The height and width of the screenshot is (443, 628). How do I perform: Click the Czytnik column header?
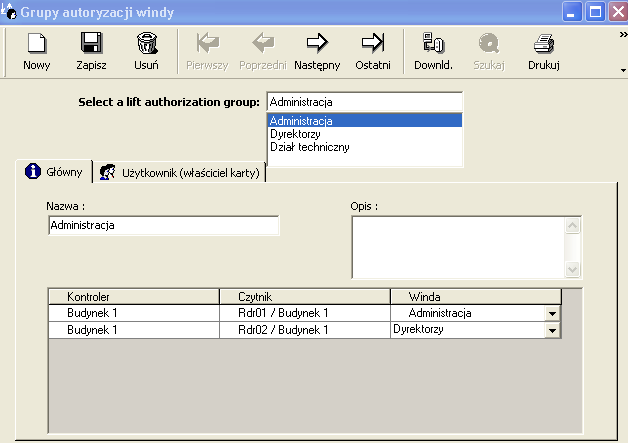pyautogui.click(x=305, y=297)
